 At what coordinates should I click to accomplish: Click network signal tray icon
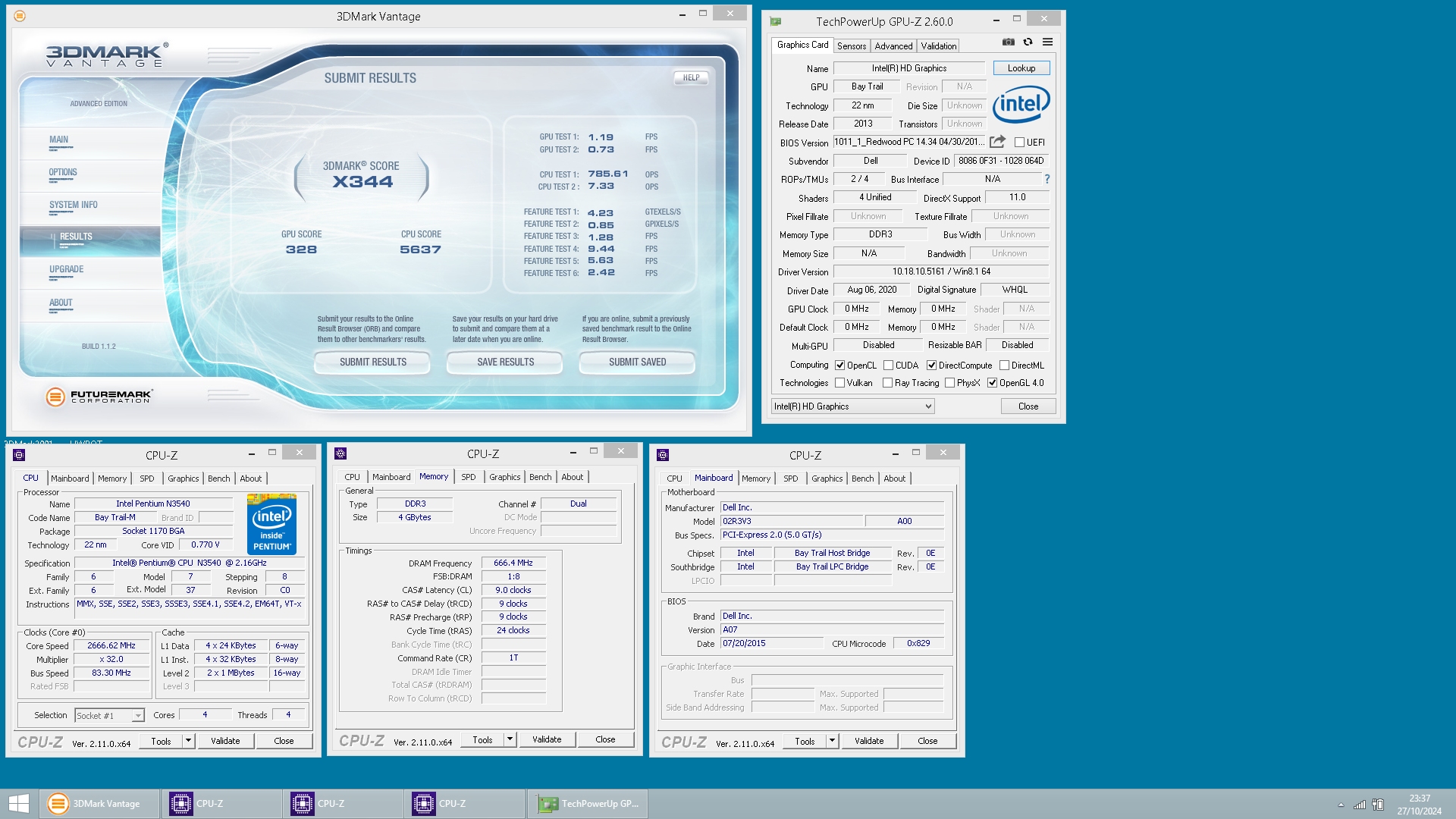tap(1360, 805)
